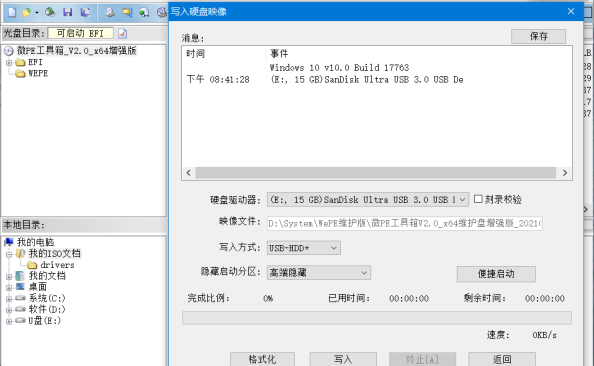Collapse the 我的ISO文档 node

9,254
